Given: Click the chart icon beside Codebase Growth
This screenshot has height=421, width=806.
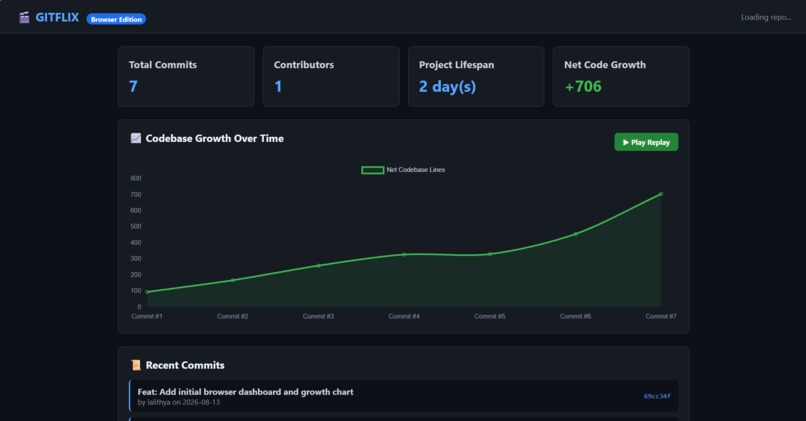Looking at the screenshot, I should (x=136, y=138).
